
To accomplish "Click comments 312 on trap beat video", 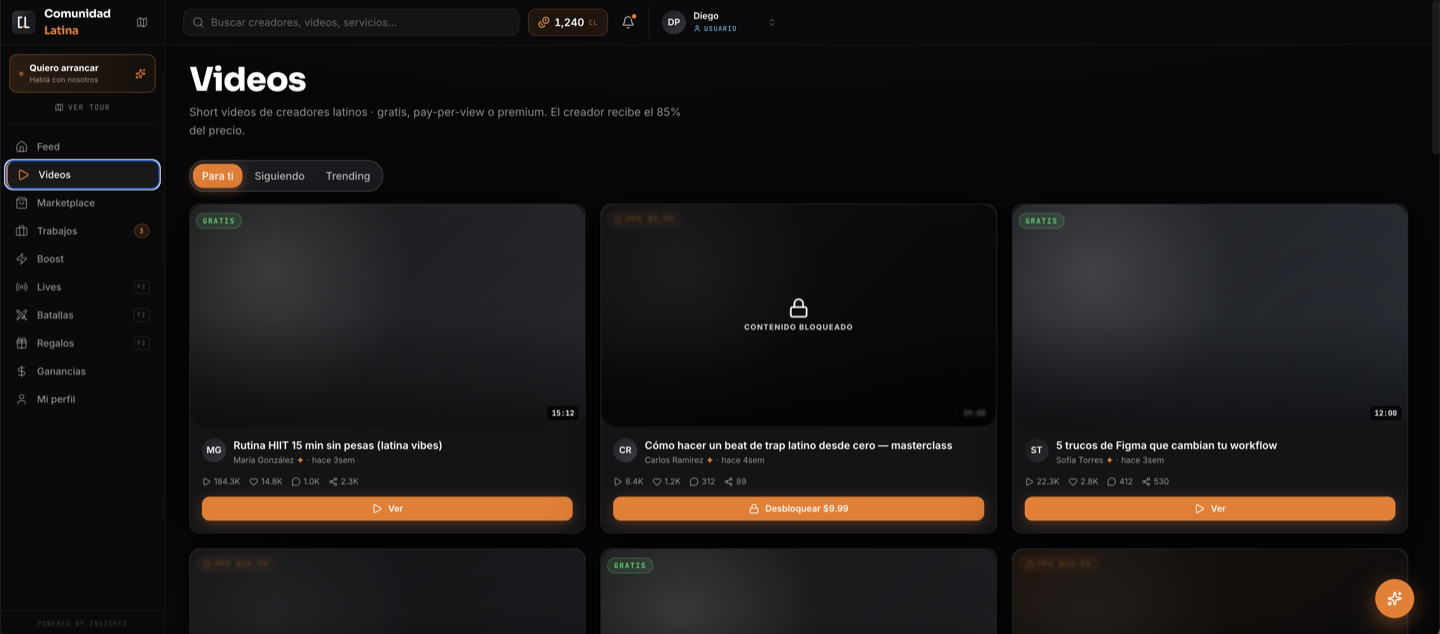I will (x=703, y=481).
